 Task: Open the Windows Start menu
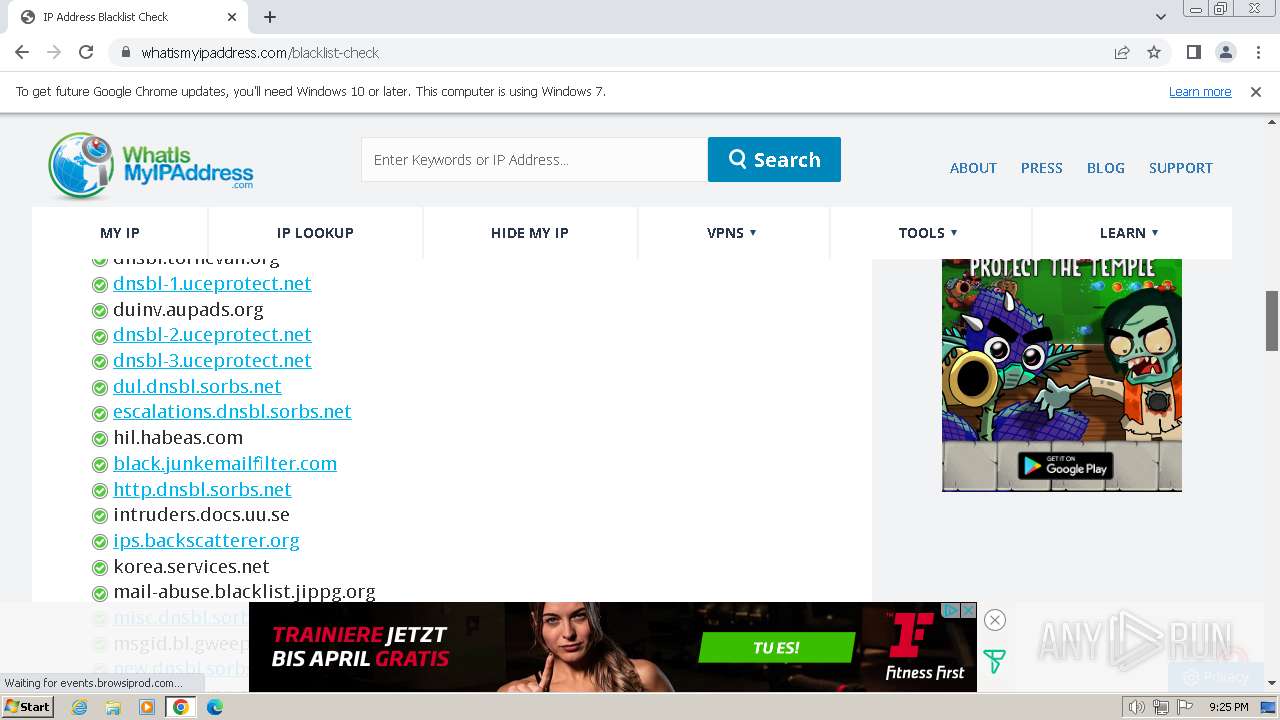(27, 707)
